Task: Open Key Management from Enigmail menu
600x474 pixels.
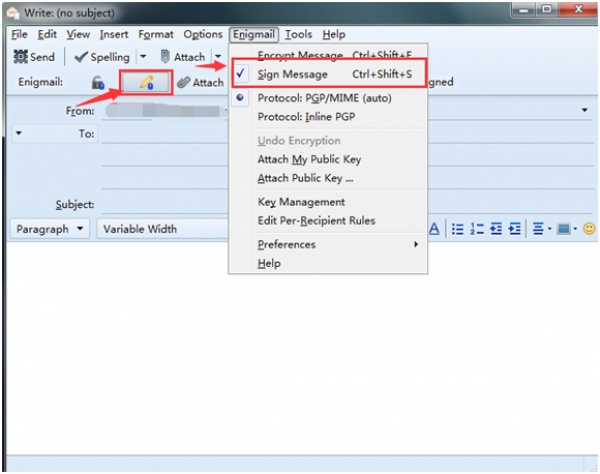Action: 328,202
